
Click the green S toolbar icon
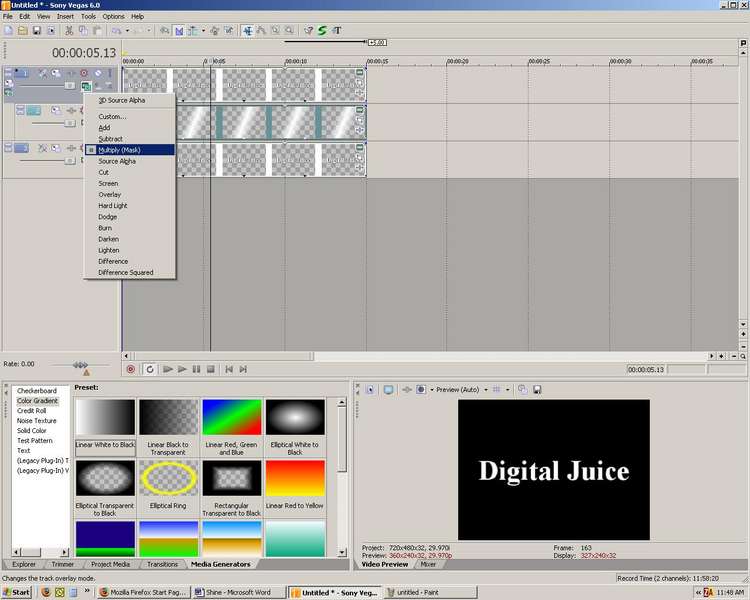[322, 31]
